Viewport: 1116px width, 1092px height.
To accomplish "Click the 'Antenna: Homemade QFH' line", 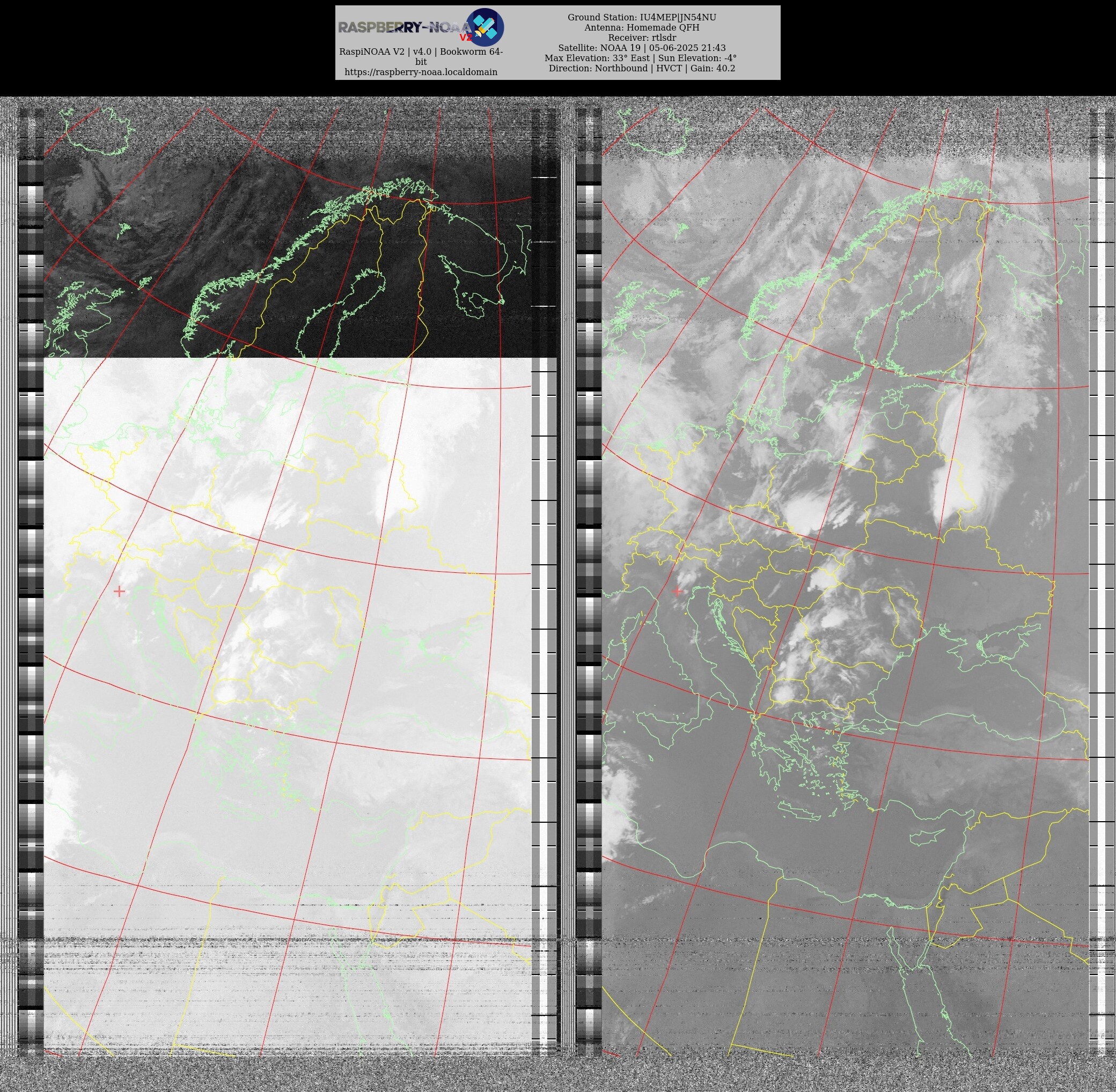I will click(x=642, y=27).
